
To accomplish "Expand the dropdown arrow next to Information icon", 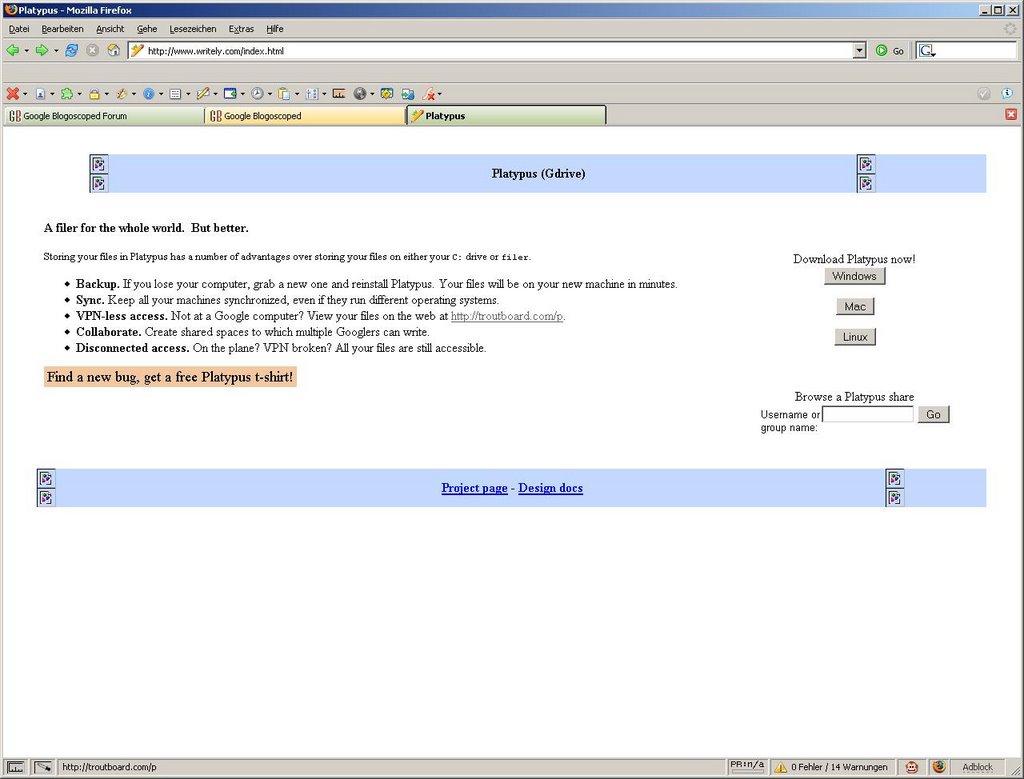I will click(161, 95).
